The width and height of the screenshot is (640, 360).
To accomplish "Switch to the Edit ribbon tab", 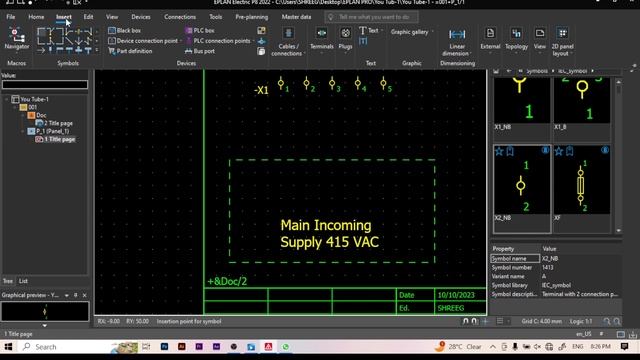I will (88, 17).
